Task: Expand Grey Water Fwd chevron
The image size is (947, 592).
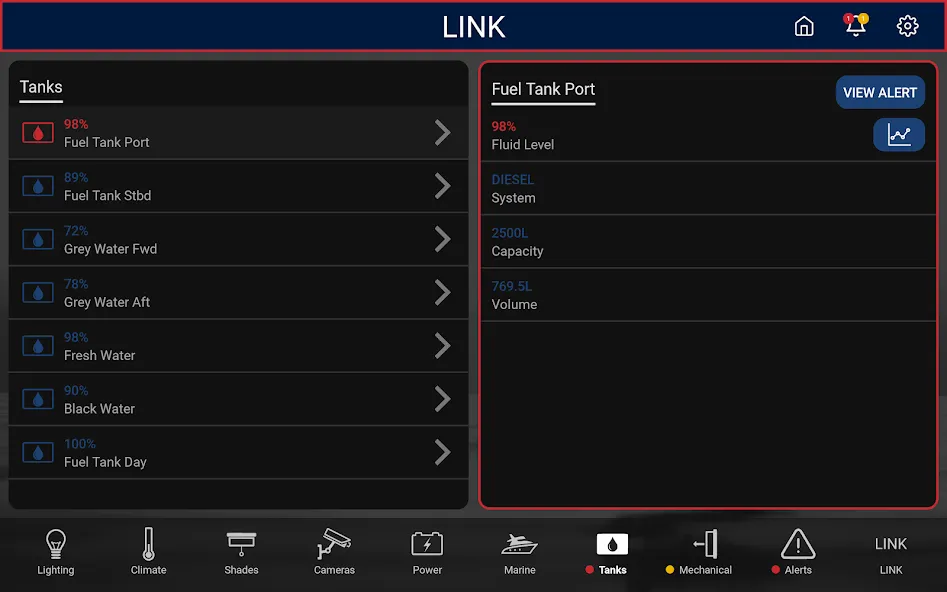Action: 443,239
